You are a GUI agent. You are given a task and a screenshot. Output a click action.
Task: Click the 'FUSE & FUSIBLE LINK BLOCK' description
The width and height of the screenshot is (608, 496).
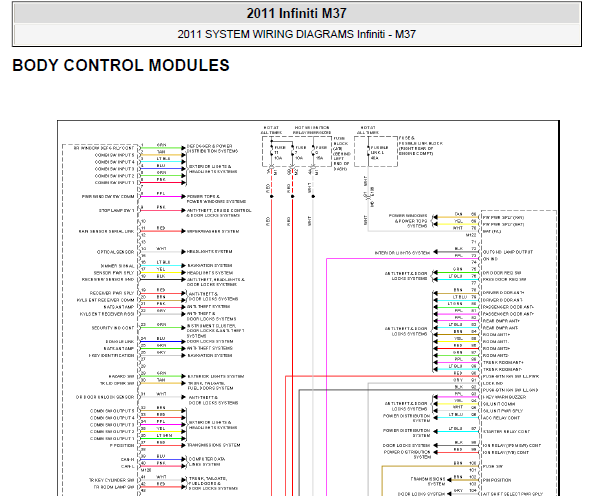tap(421, 146)
